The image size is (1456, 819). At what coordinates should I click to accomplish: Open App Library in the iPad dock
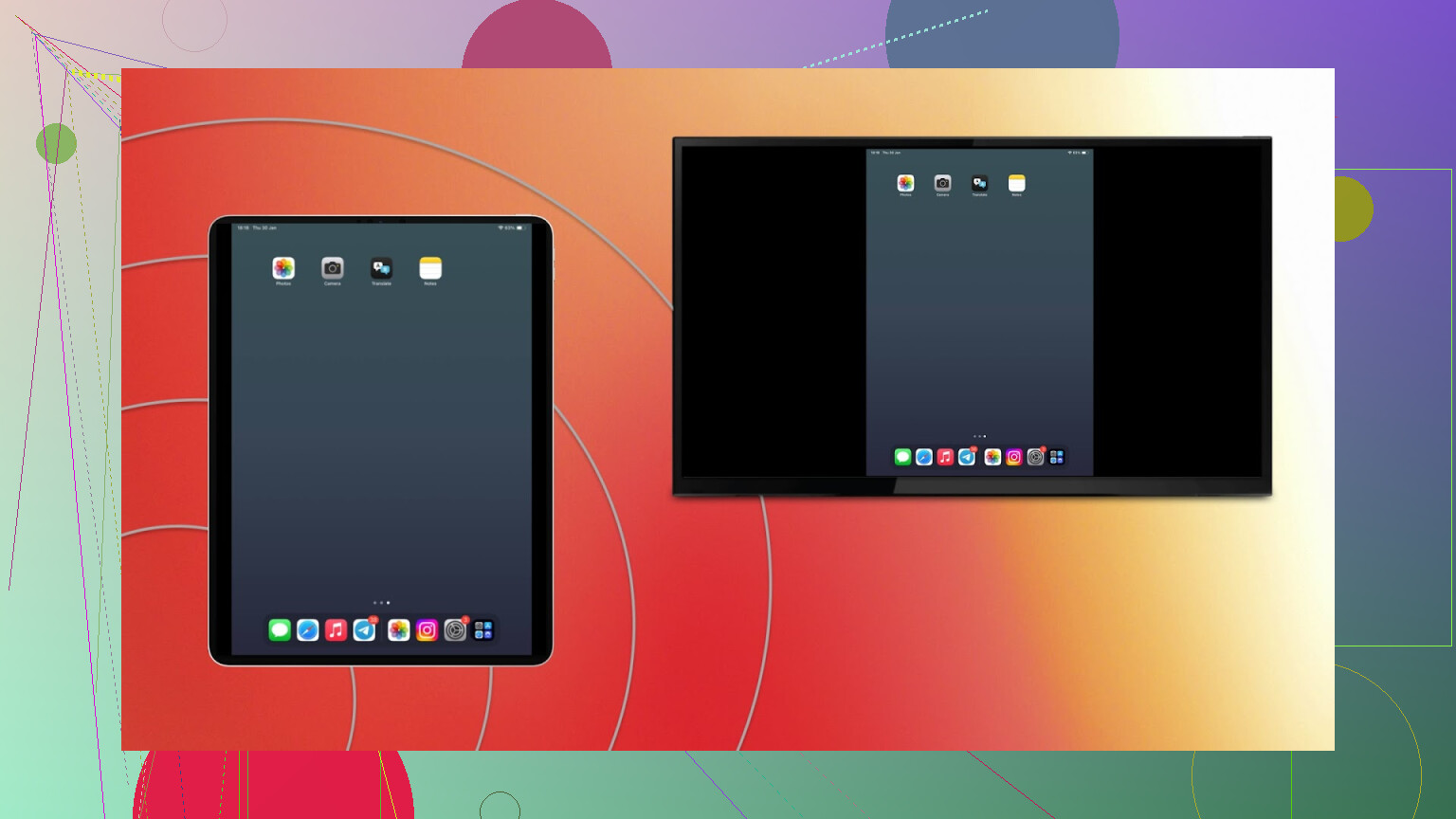(x=483, y=630)
